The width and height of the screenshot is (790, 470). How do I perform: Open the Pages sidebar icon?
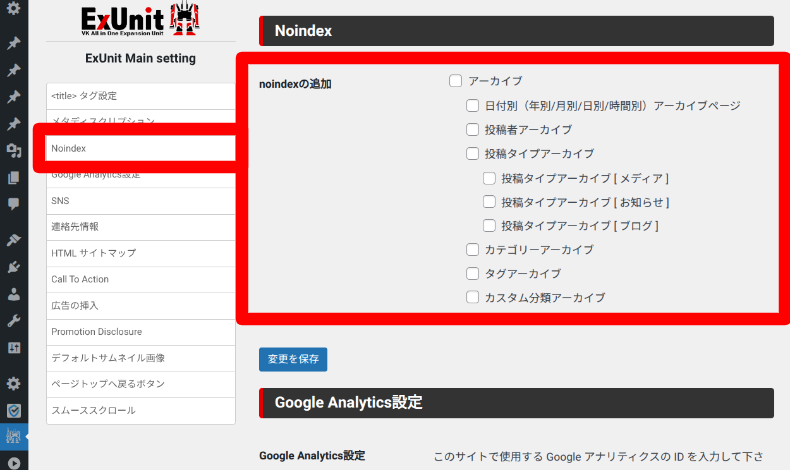(x=14, y=177)
